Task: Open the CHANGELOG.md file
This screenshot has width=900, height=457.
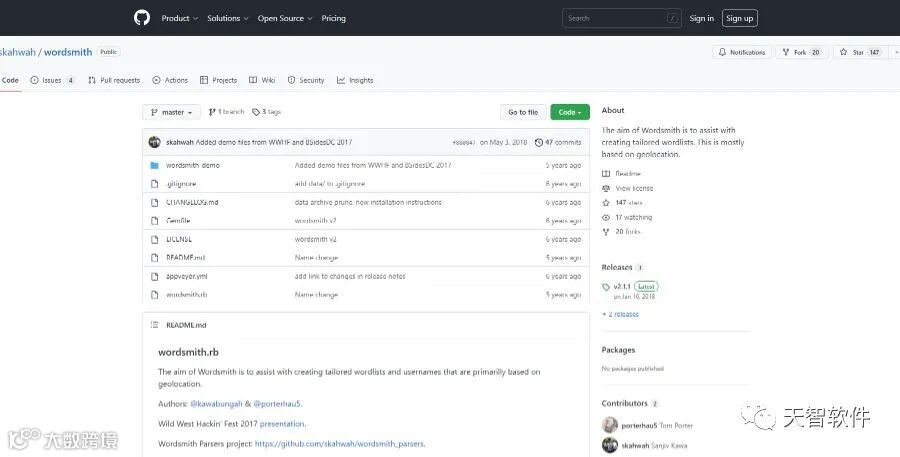Action: point(192,202)
